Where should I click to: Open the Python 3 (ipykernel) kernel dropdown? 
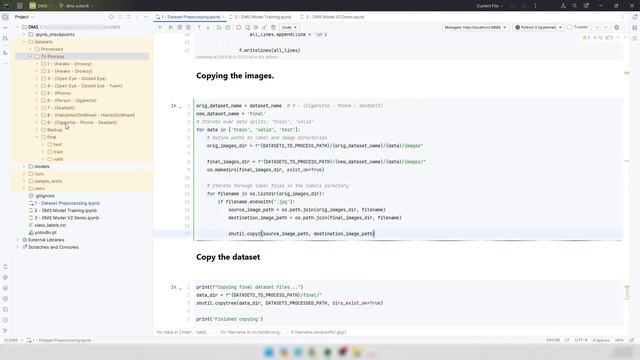538,27
